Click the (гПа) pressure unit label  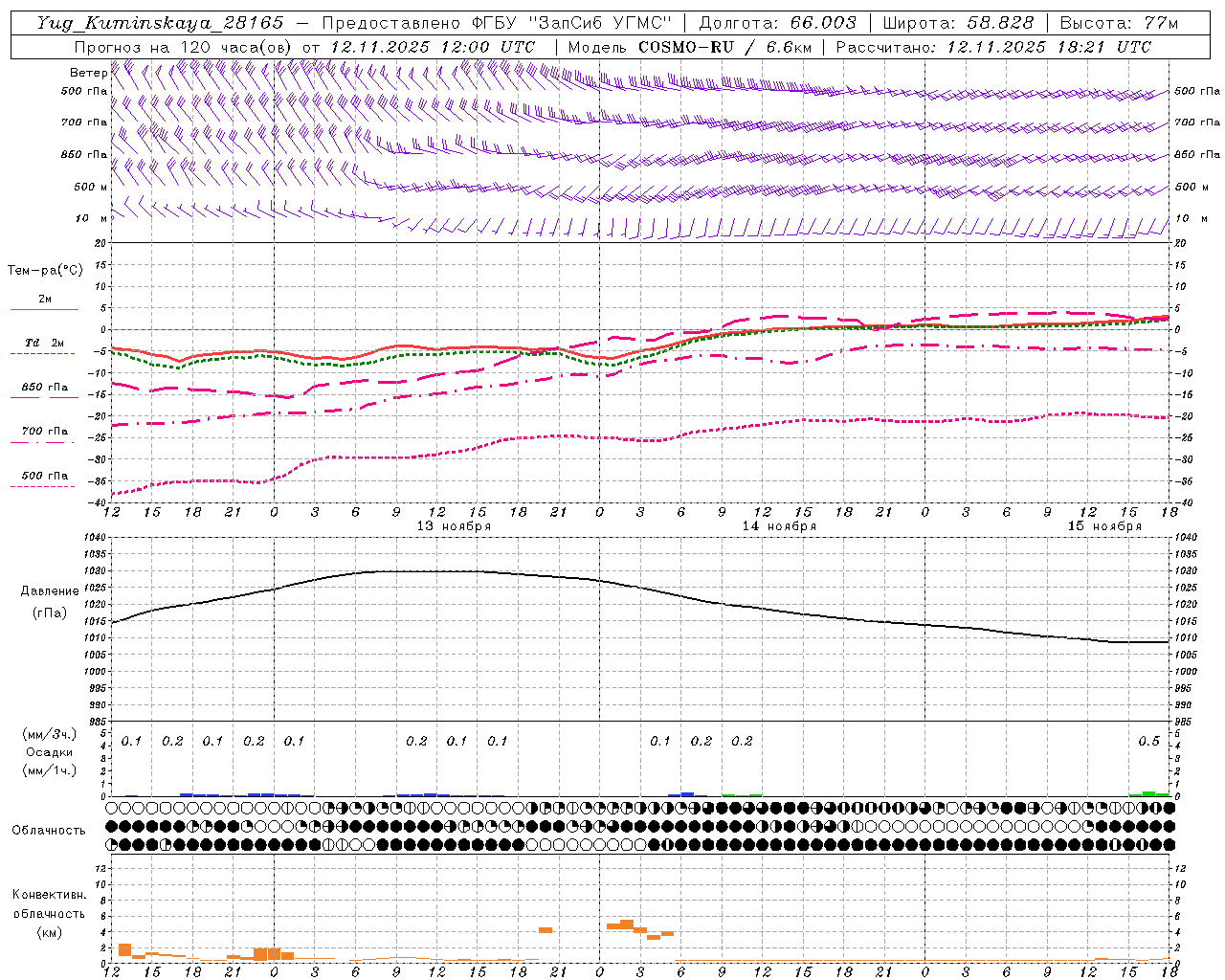click(50, 613)
